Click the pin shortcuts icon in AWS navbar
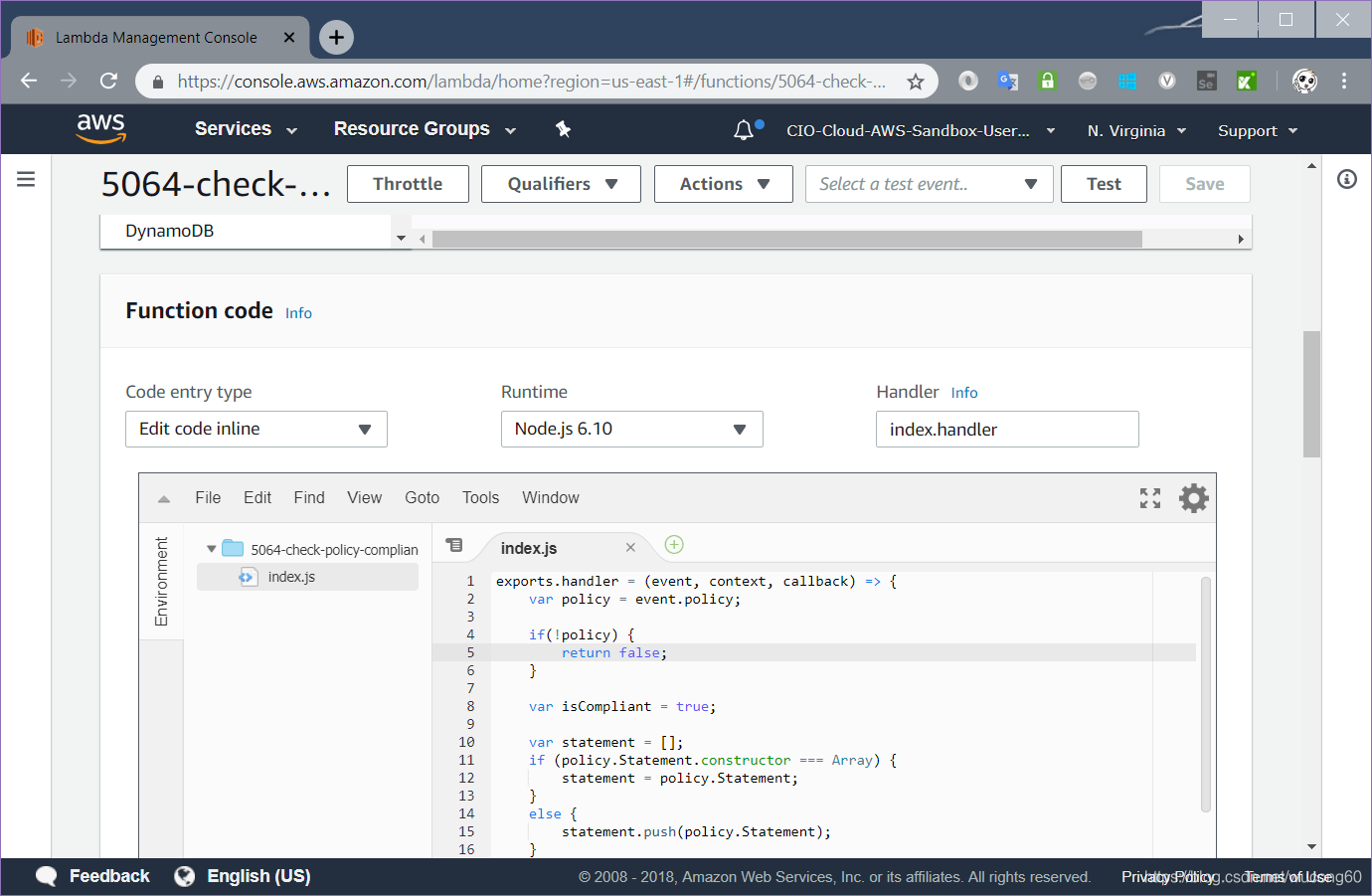The height and width of the screenshot is (896, 1372). coord(563,129)
